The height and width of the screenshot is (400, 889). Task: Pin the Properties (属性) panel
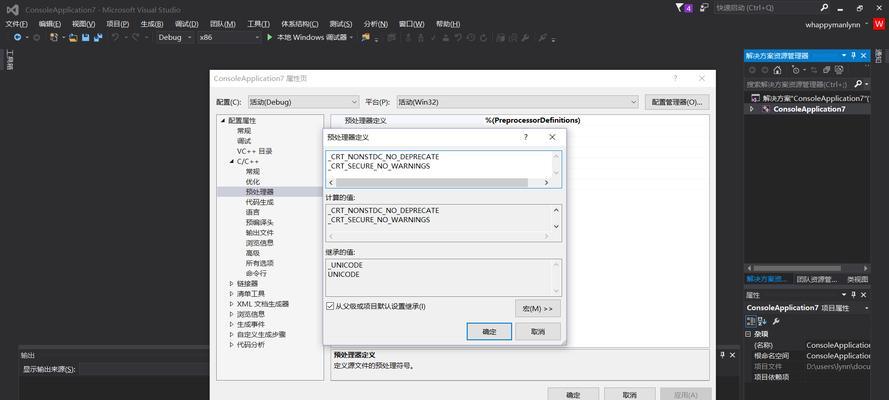[853, 295]
